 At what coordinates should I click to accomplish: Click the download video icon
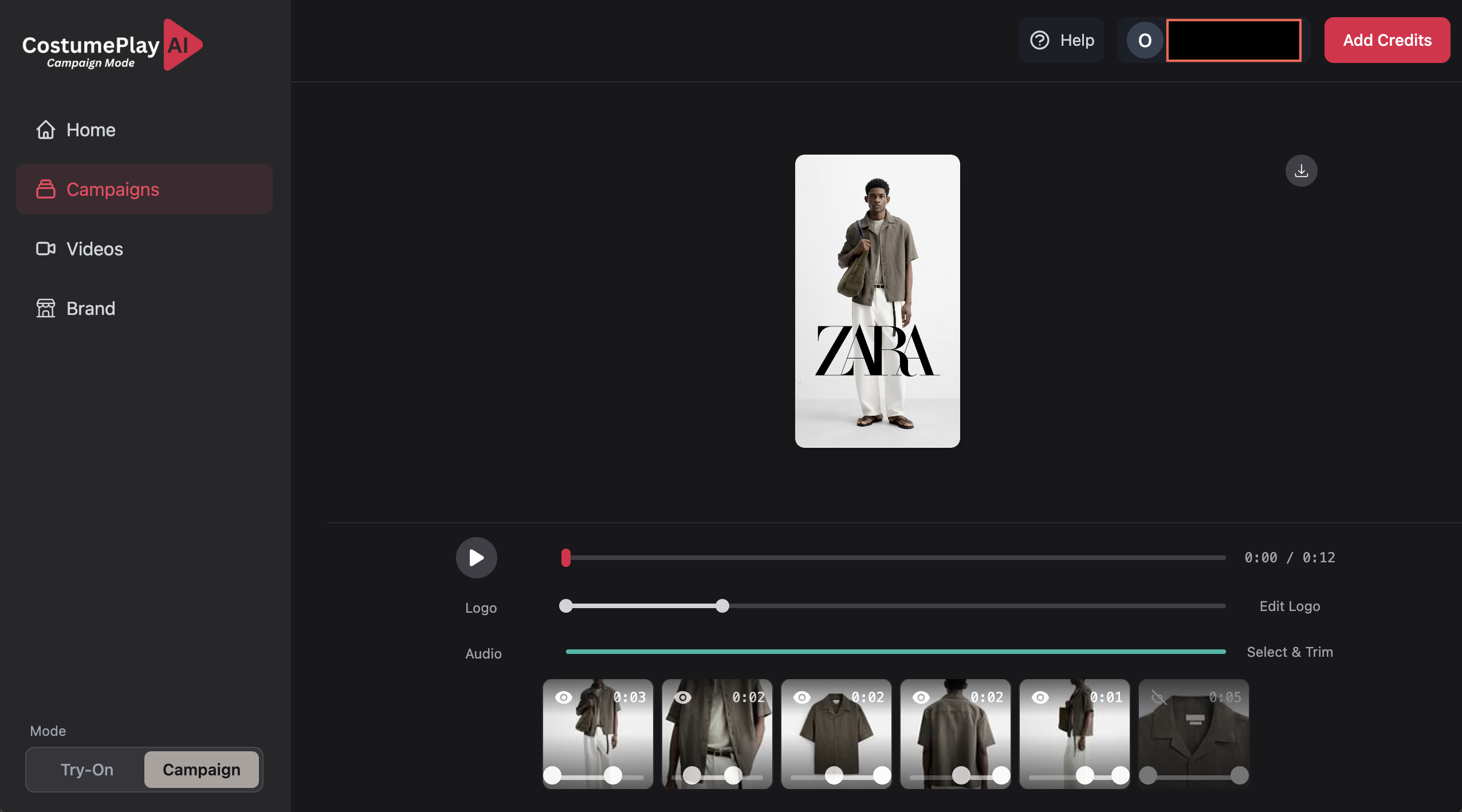[1301, 170]
